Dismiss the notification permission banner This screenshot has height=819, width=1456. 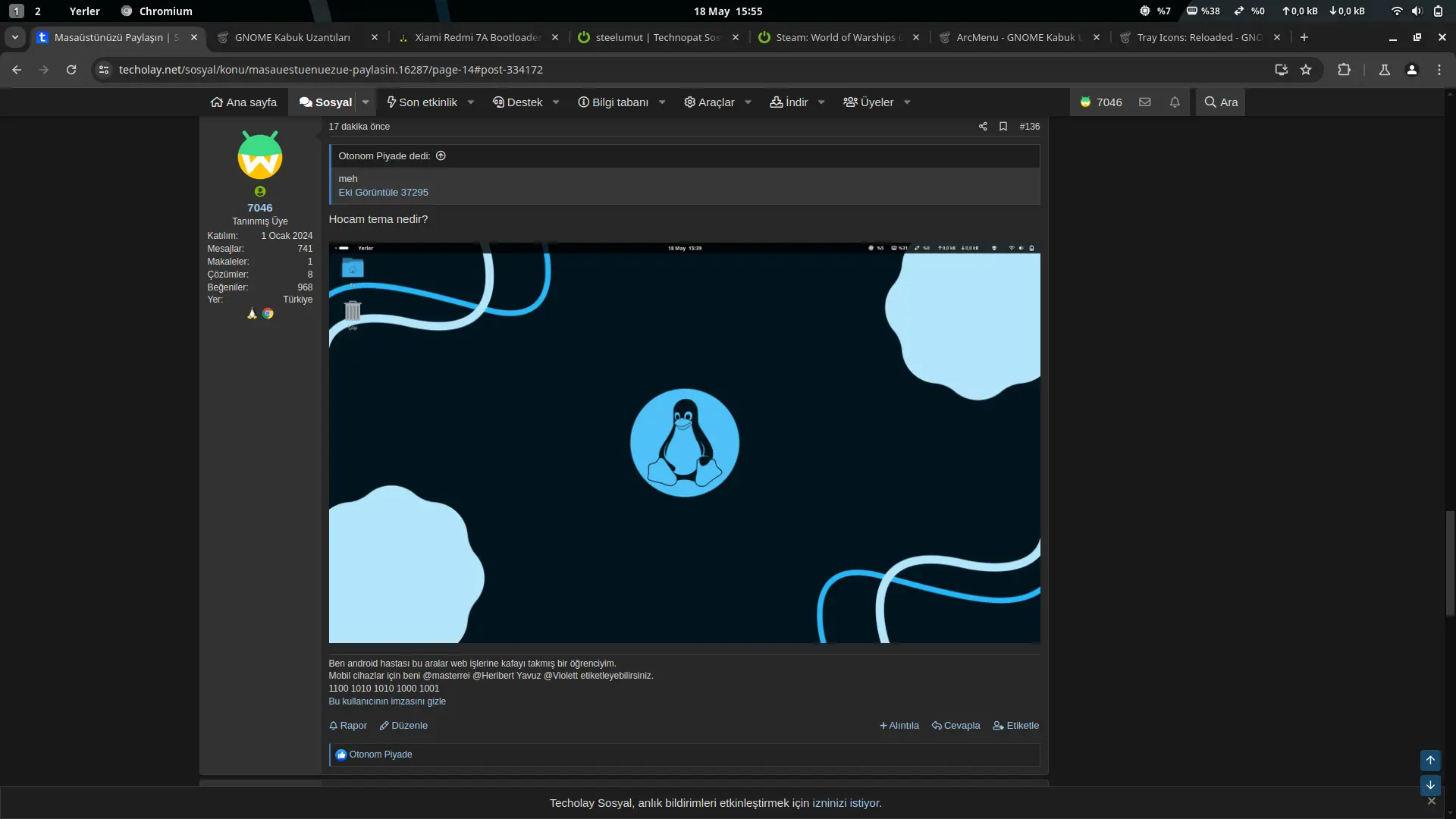click(x=1432, y=802)
